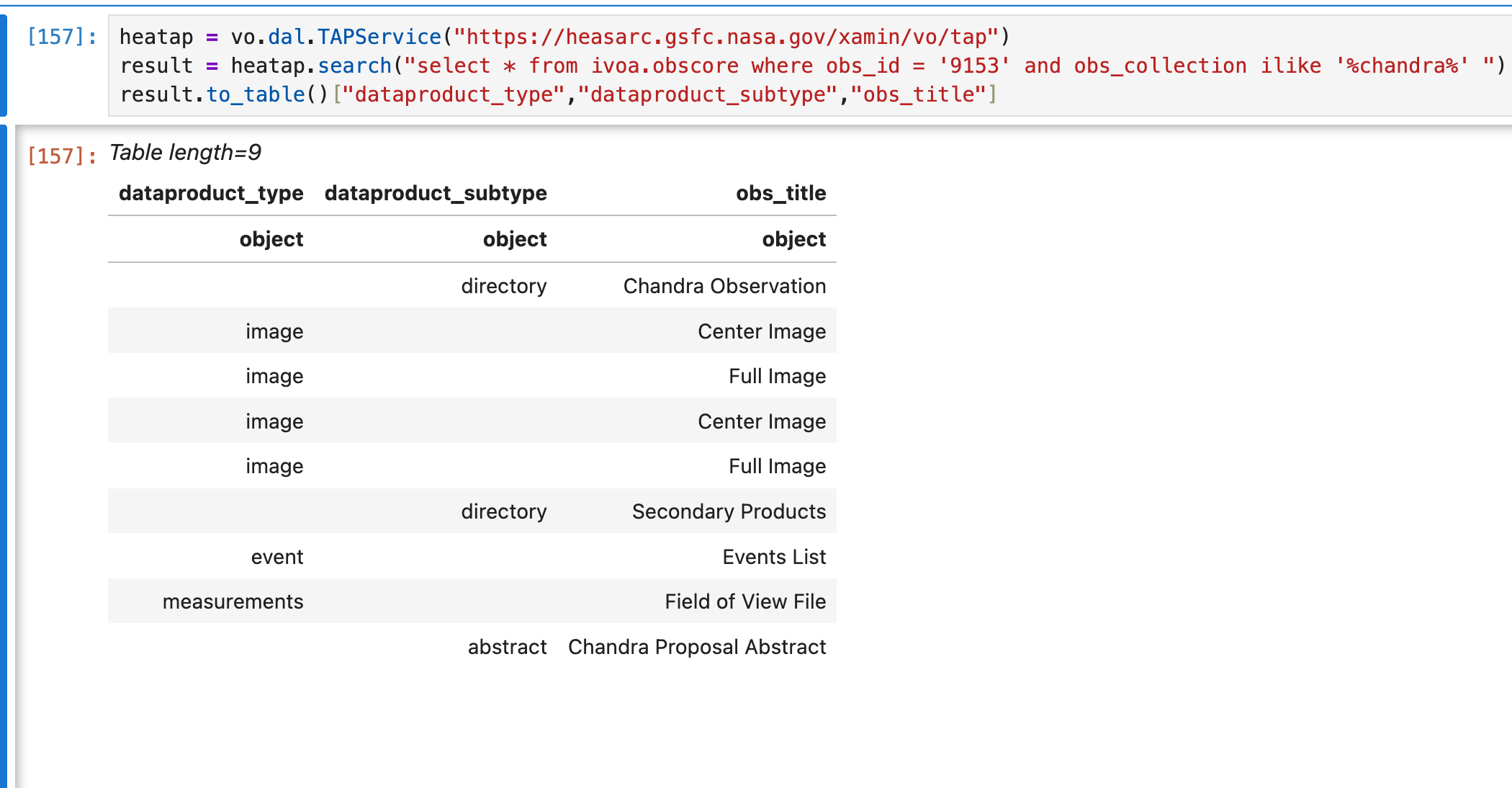The width and height of the screenshot is (1512, 788).
Task: Click the Chandra Proposal Abstract cell
Action: (x=697, y=647)
